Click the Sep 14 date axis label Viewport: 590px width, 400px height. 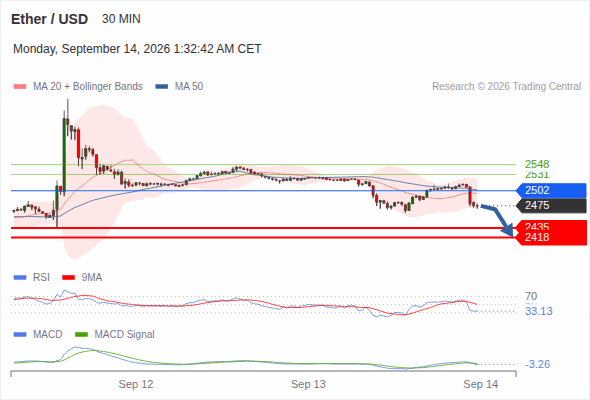481,384
